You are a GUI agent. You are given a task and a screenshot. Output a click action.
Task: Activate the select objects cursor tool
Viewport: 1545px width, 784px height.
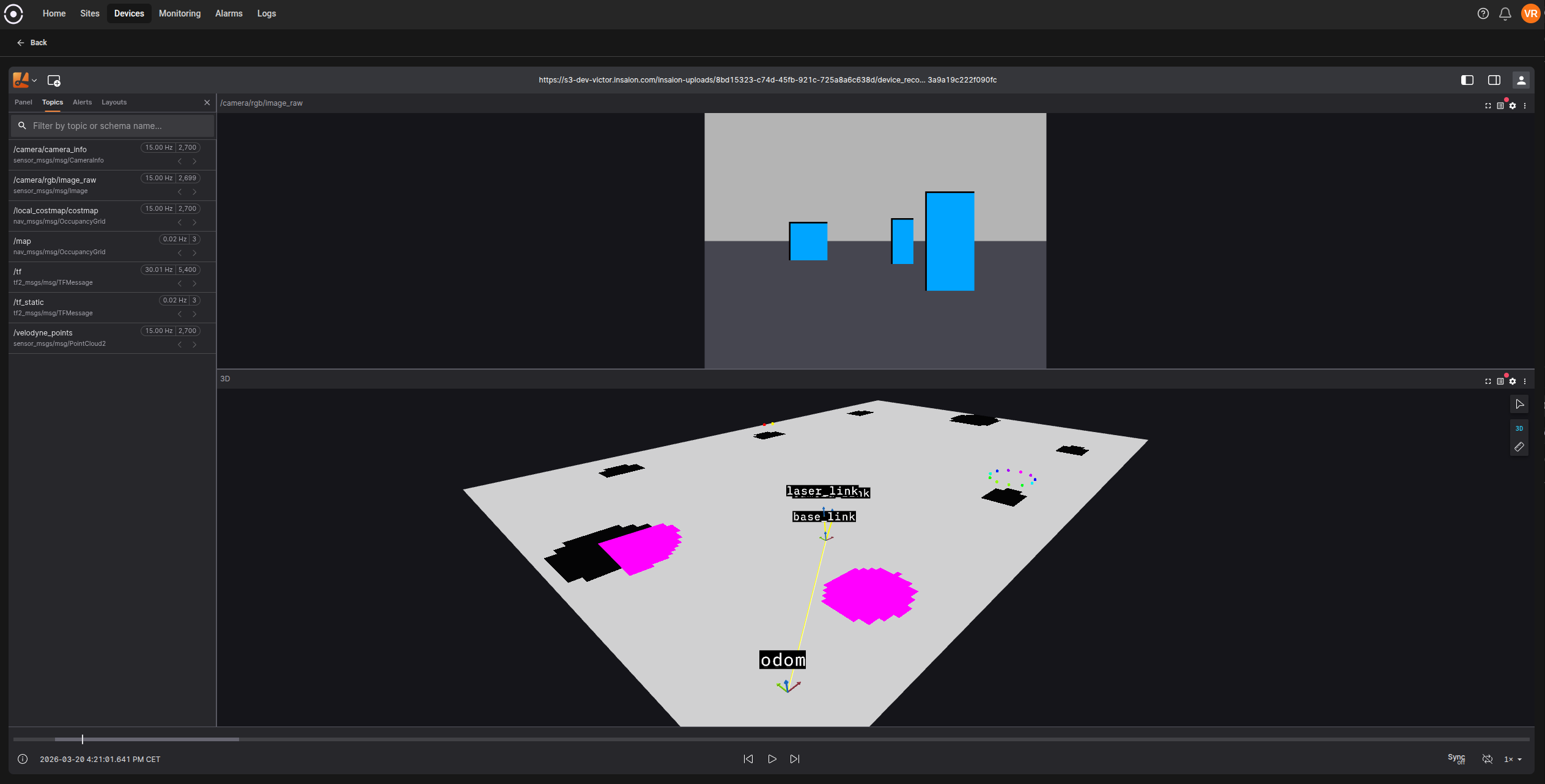pos(1519,404)
